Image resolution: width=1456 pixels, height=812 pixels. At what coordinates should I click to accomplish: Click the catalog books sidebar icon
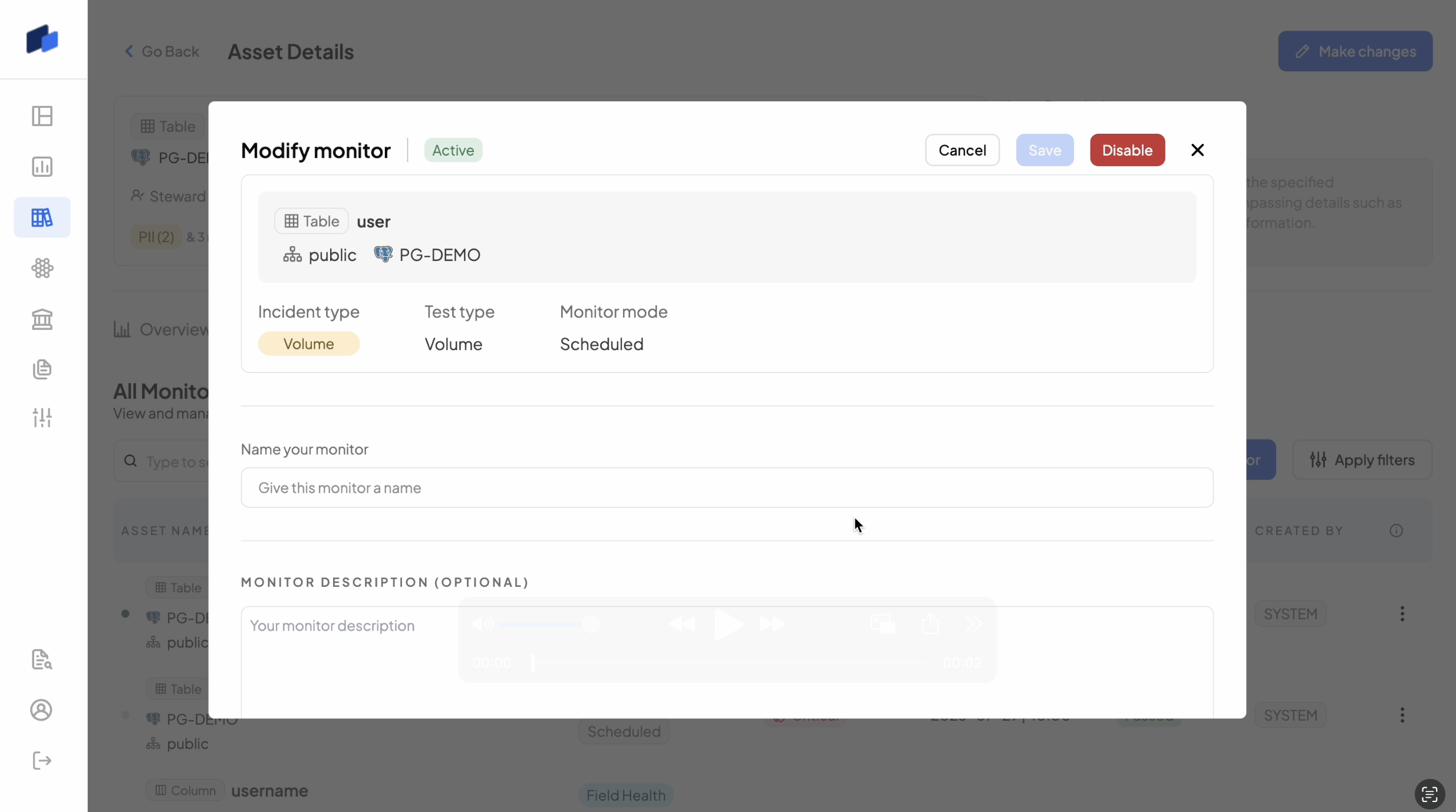coord(42,217)
